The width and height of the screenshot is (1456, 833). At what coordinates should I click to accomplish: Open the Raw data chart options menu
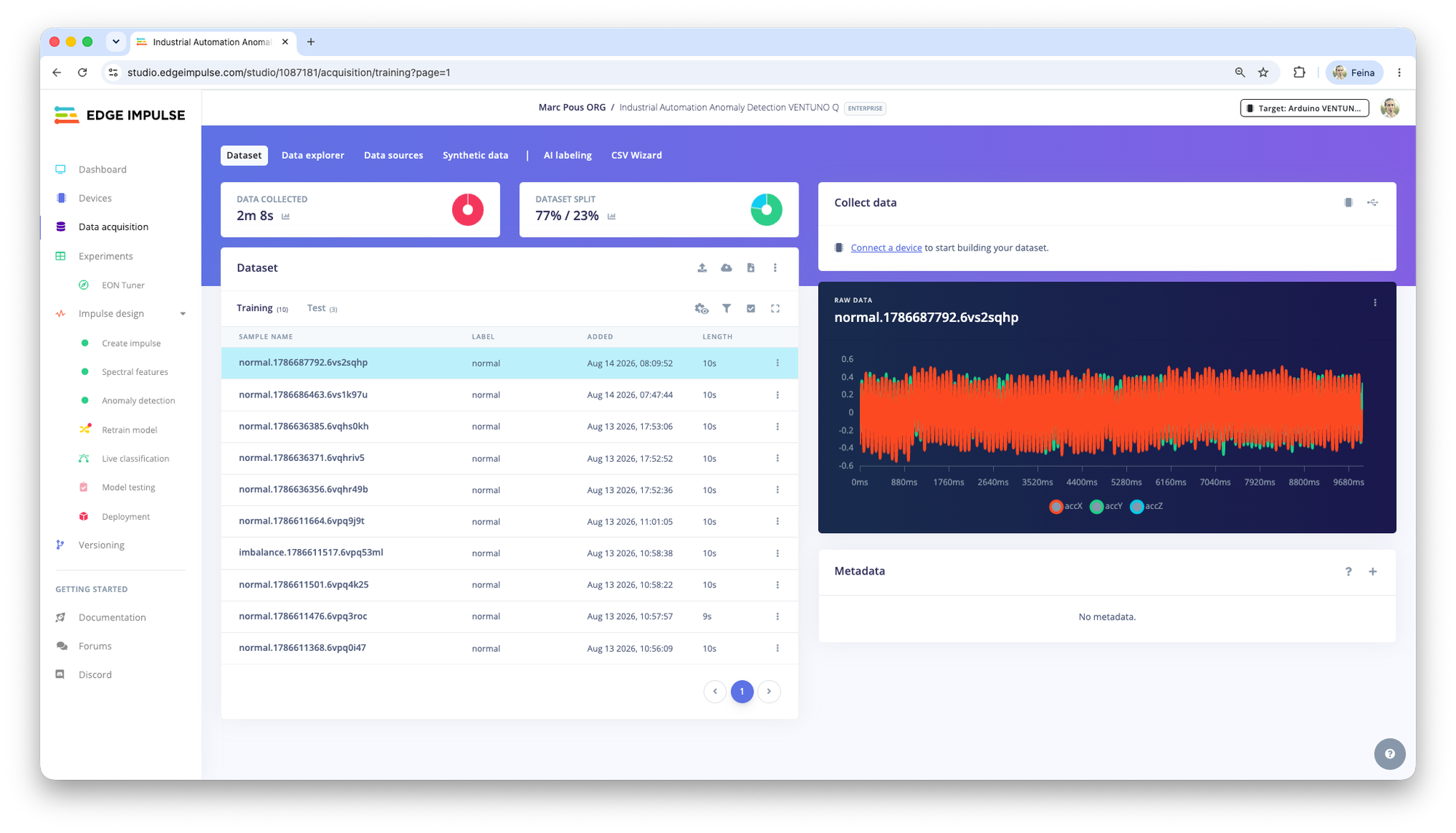click(x=1375, y=303)
